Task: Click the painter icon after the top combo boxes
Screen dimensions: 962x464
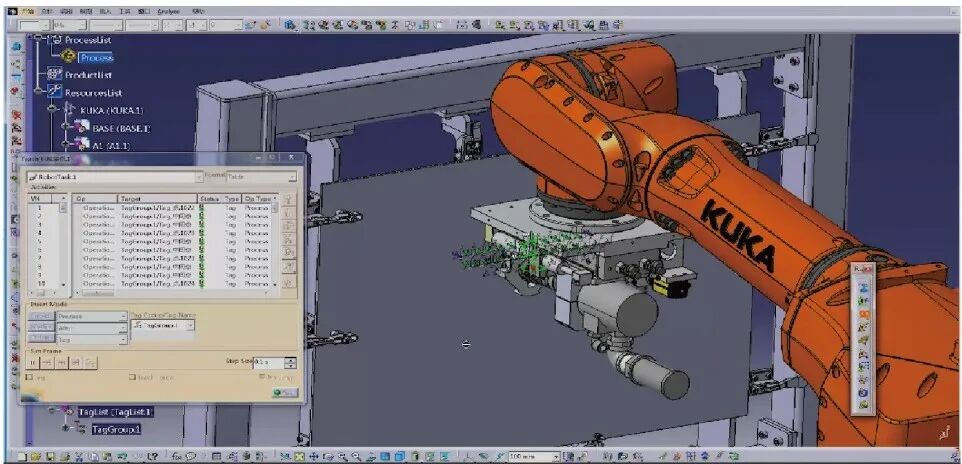Action: click(250, 25)
